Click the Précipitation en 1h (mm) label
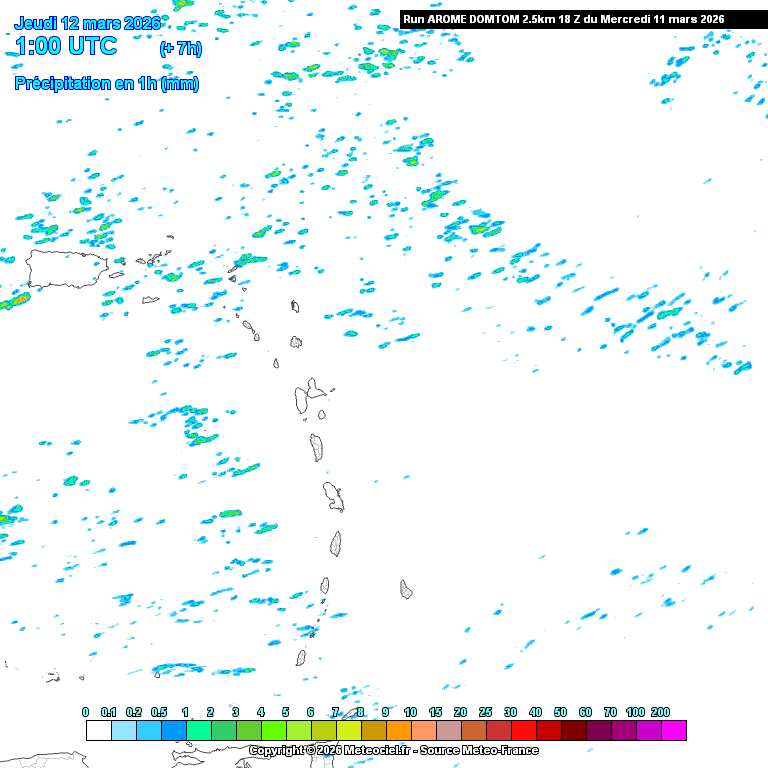Viewport: 768px width, 768px height. coord(106,84)
